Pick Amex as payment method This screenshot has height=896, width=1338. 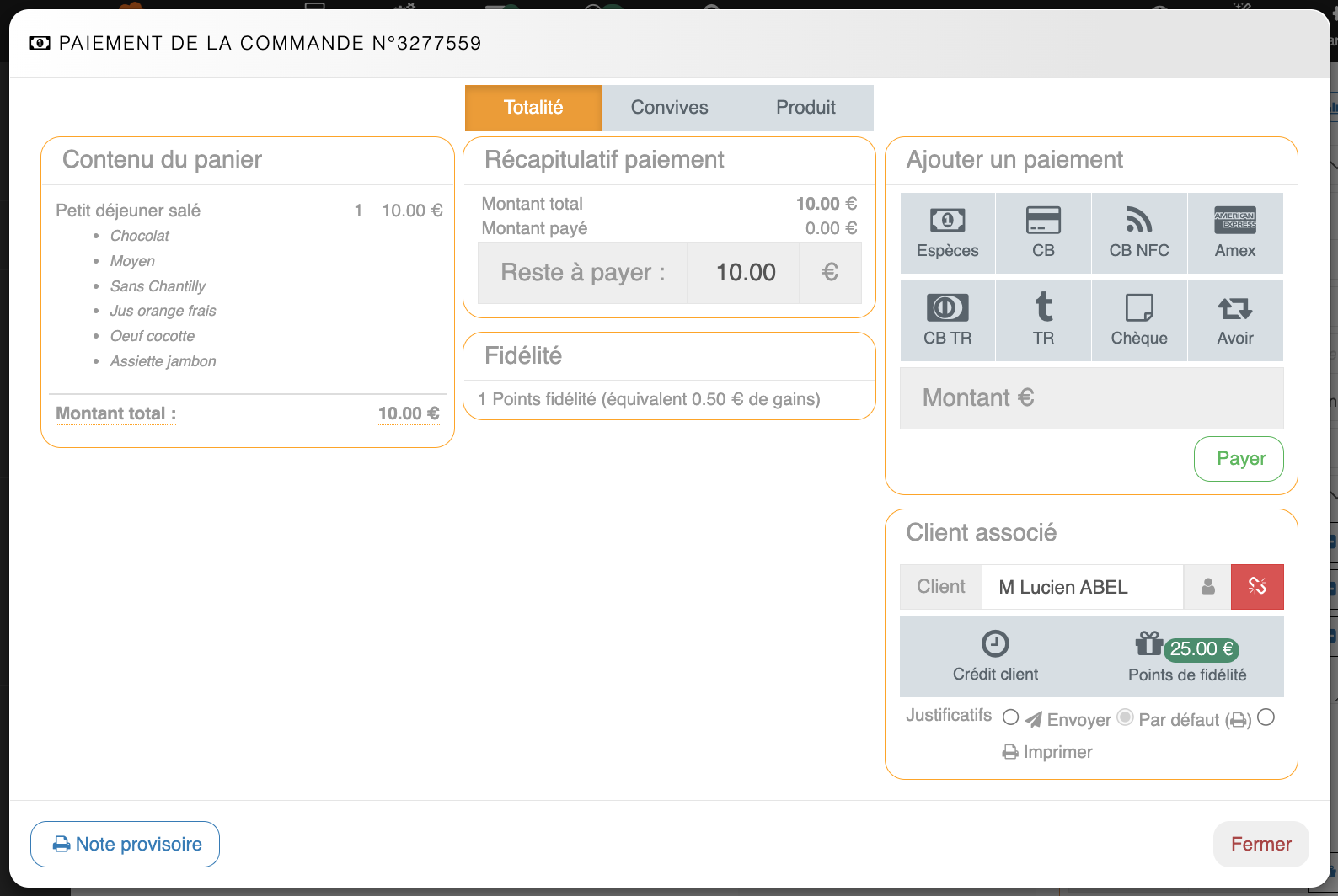point(1235,233)
